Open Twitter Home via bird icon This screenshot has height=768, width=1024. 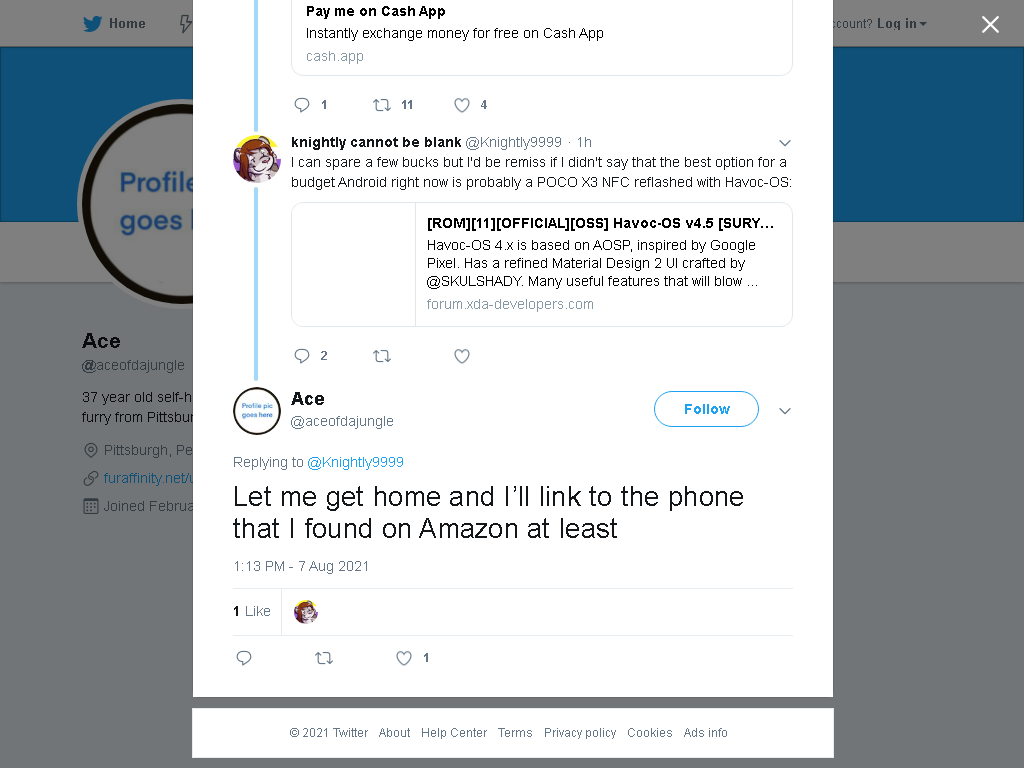[92, 24]
